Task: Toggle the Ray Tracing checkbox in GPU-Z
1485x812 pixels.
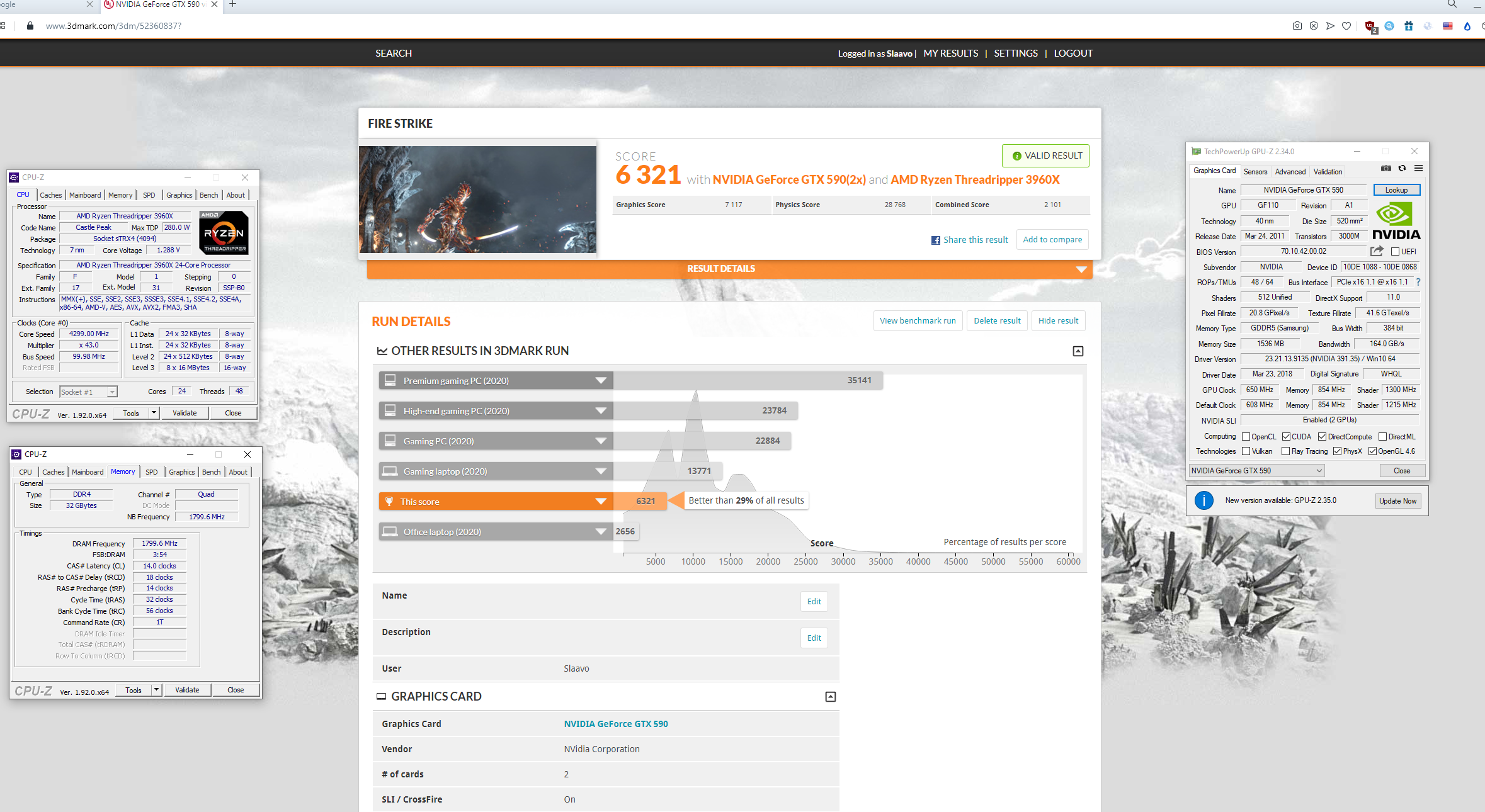Action: 1286,451
